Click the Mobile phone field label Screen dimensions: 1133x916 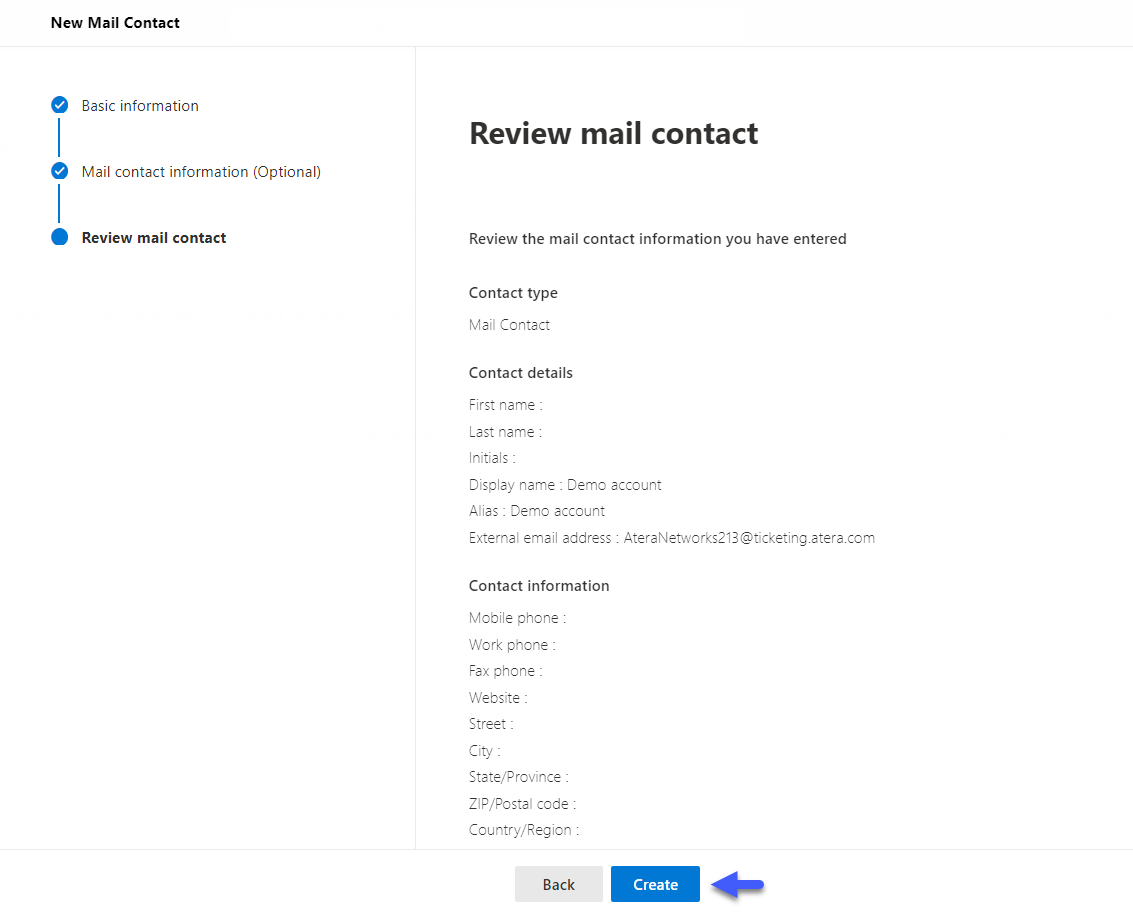point(517,618)
